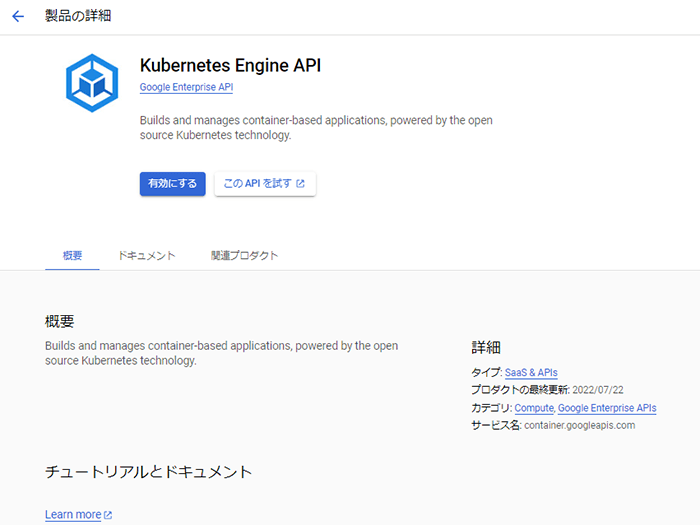Open the Learn more link
Viewport: 700px width, 525px height.
point(73,515)
